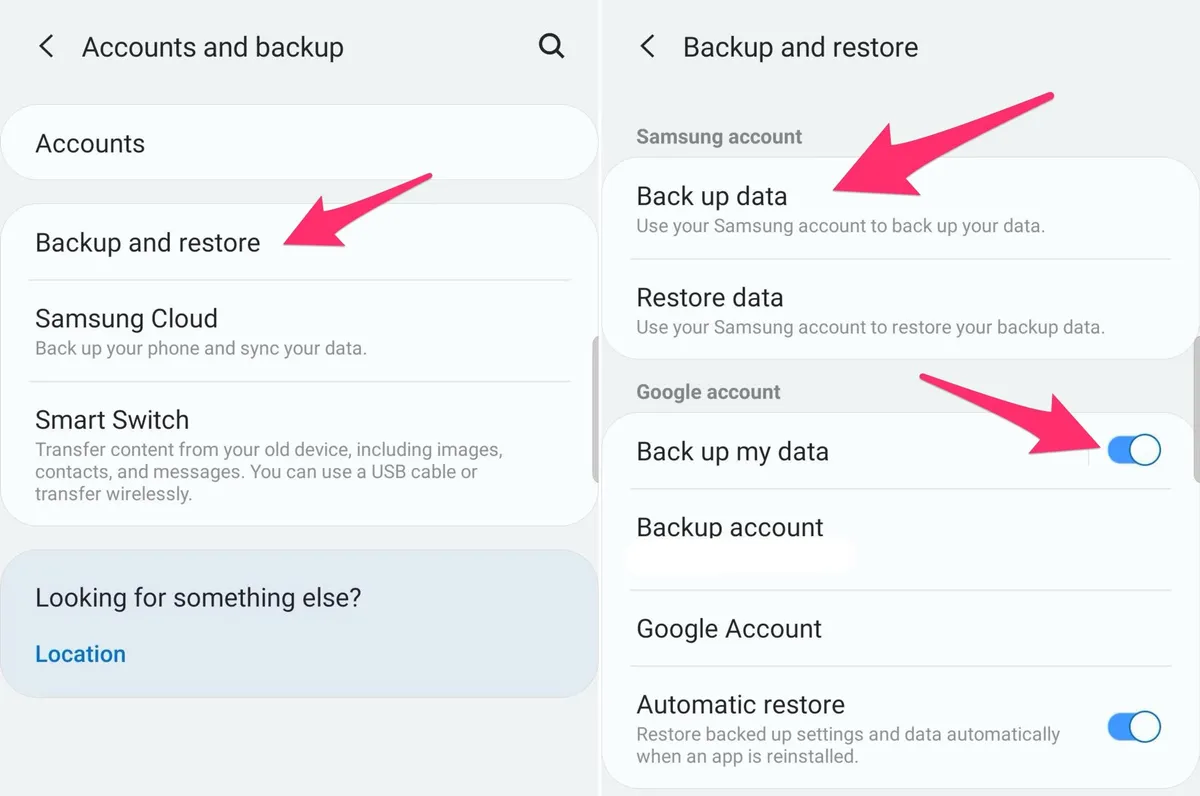Open the Location link
1200x796 pixels.
(x=80, y=653)
